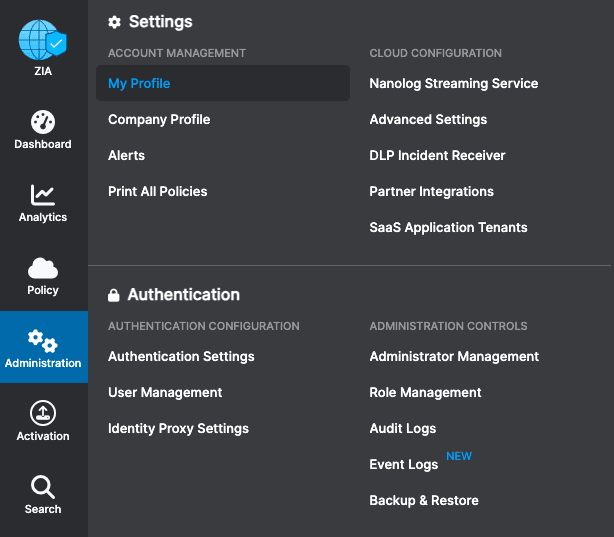The image size is (614, 537).
Task: Click the ZIA globe shield logo
Action: [42, 42]
